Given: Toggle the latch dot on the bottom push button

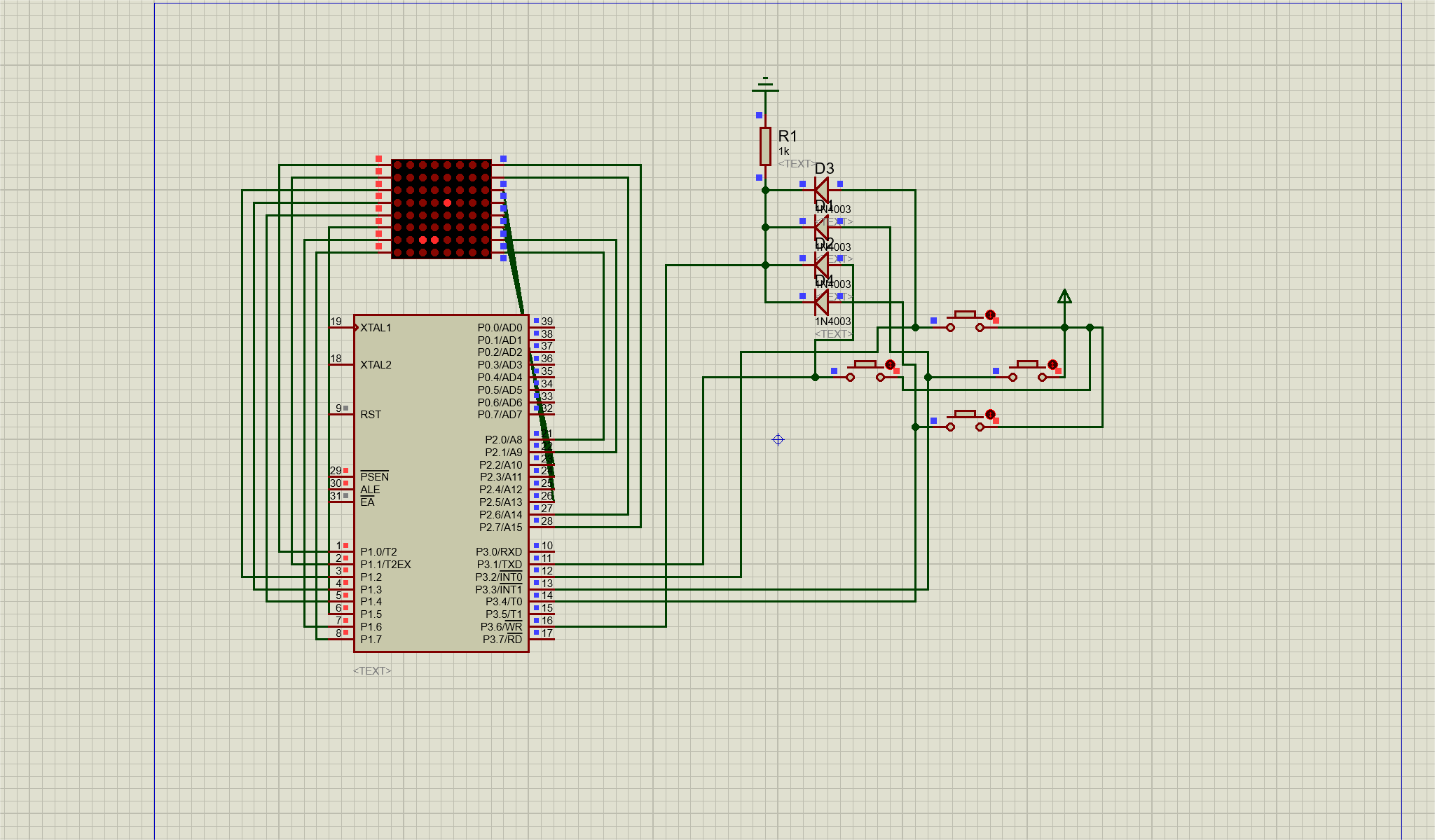Looking at the screenshot, I should (x=990, y=414).
